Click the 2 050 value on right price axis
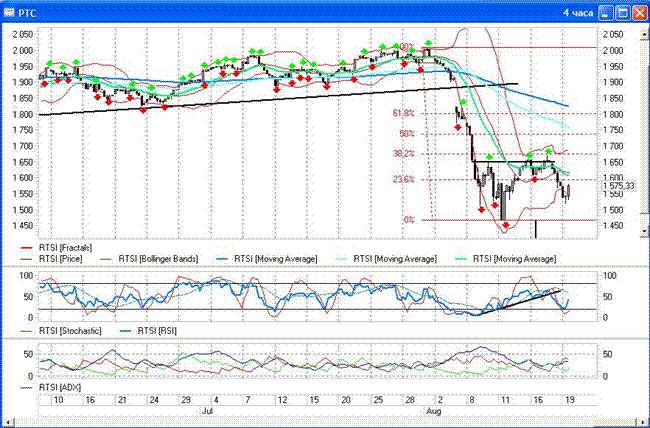650x428 pixels. 613,34
